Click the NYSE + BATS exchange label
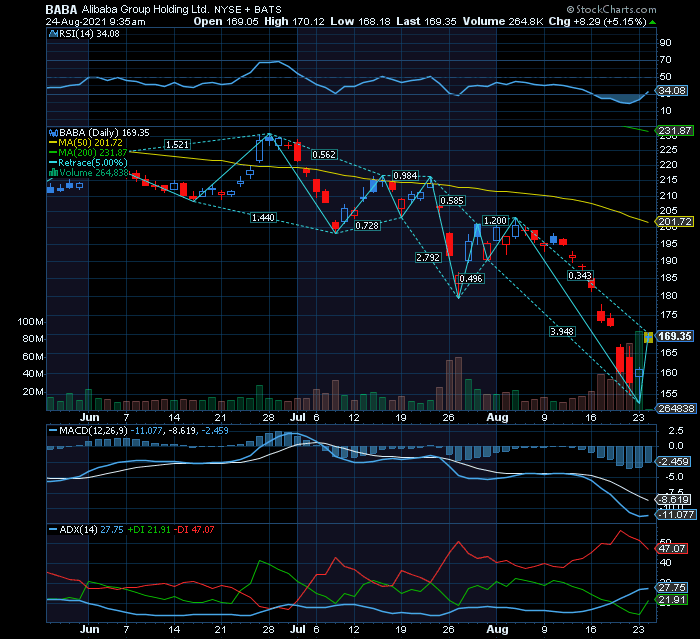Screen dimensions: 700x639 click(x=248, y=10)
